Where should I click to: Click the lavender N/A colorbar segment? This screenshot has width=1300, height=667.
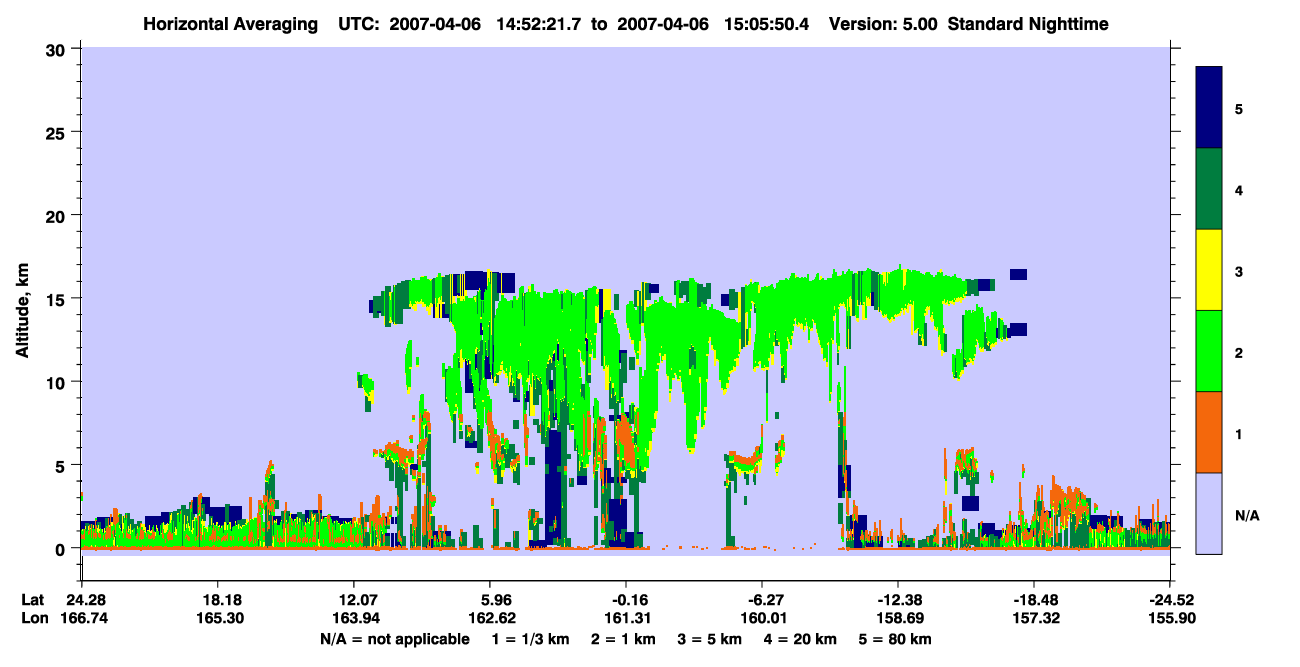pyautogui.click(x=1209, y=513)
